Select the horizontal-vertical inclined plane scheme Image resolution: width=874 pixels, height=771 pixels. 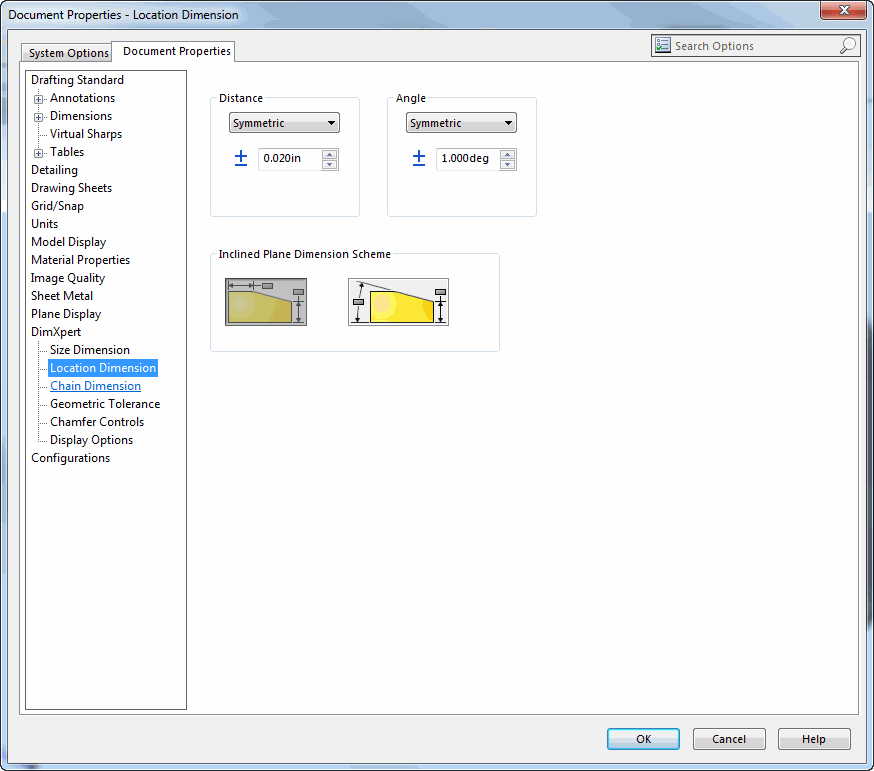point(266,302)
